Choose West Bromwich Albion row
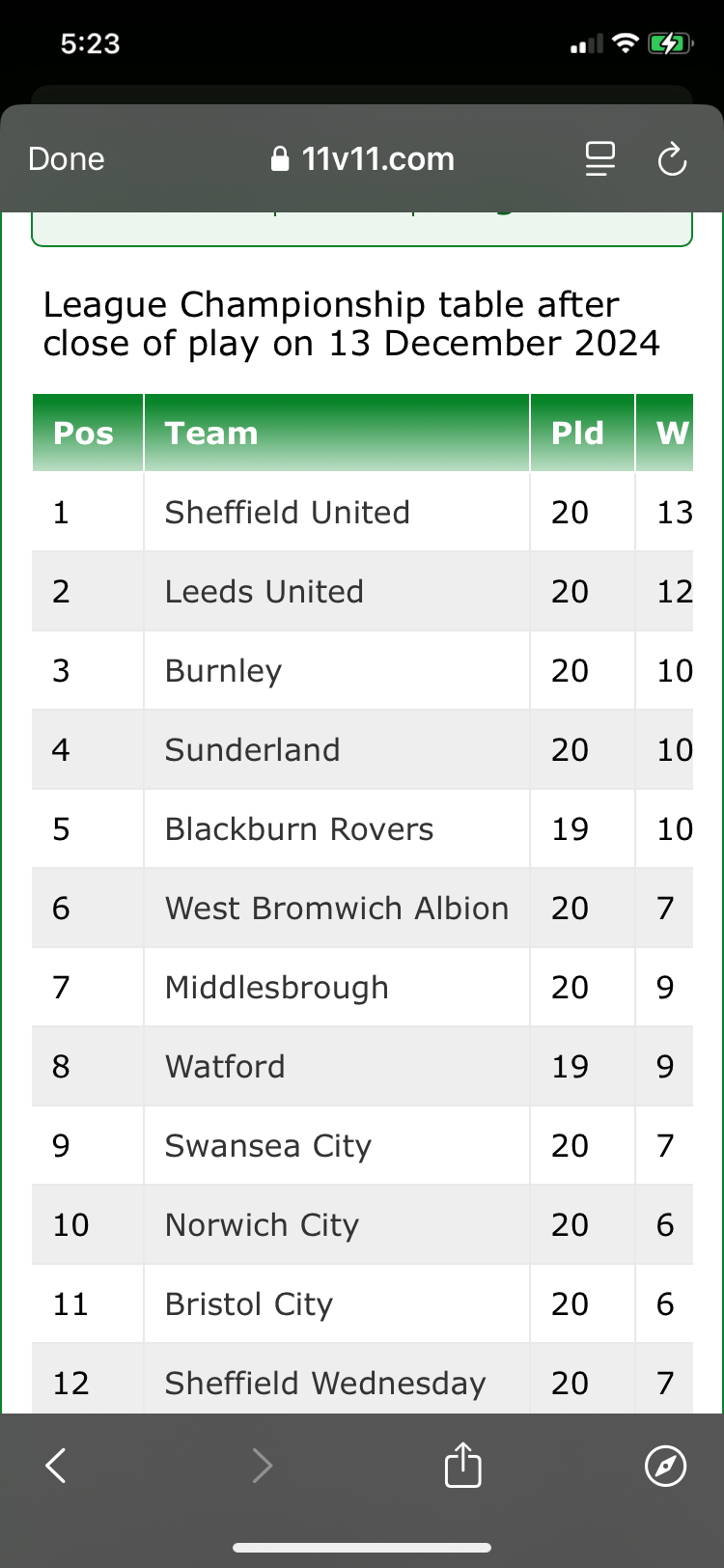 point(336,909)
